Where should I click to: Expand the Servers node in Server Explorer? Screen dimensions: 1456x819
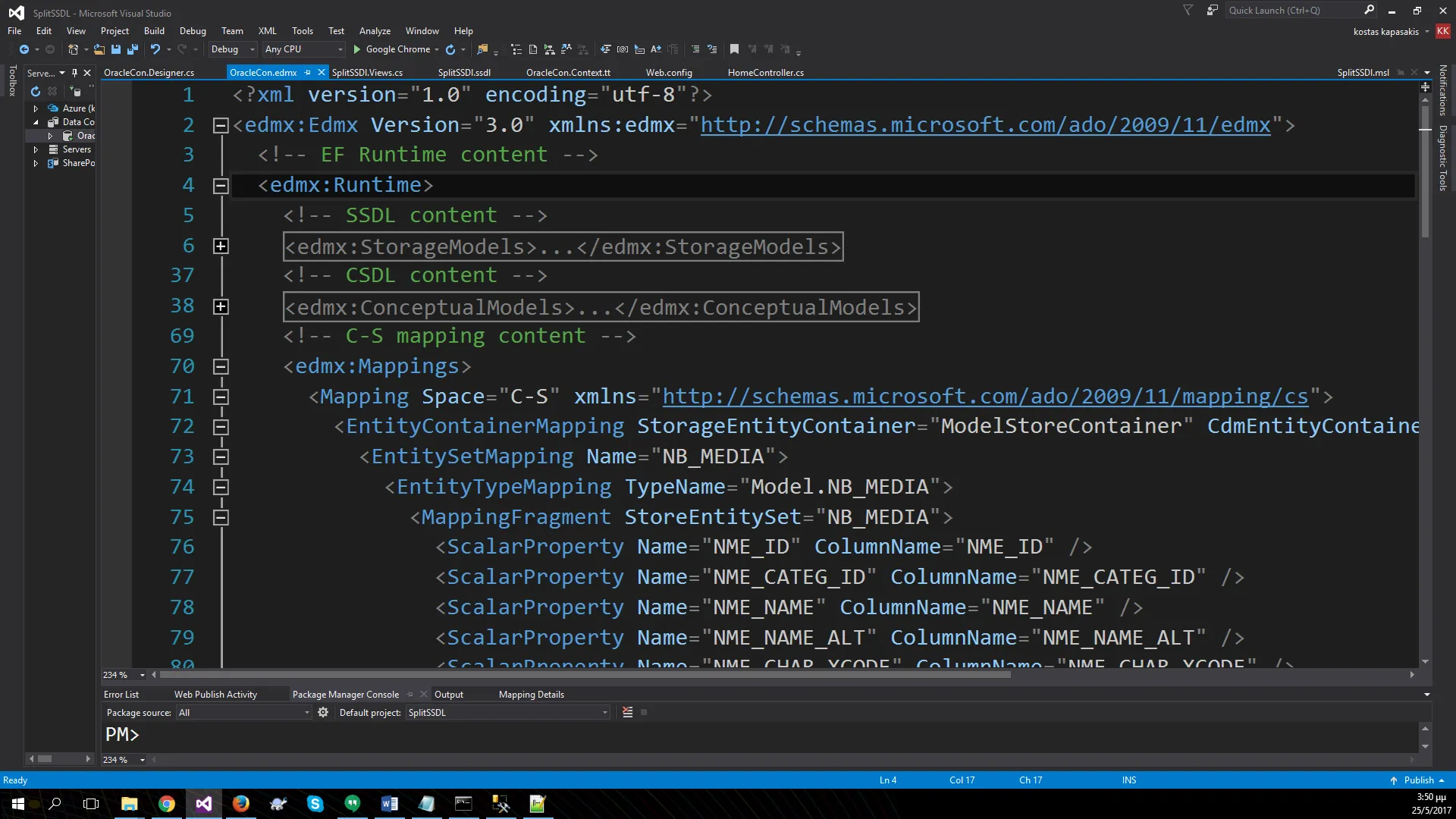[x=36, y=149]
